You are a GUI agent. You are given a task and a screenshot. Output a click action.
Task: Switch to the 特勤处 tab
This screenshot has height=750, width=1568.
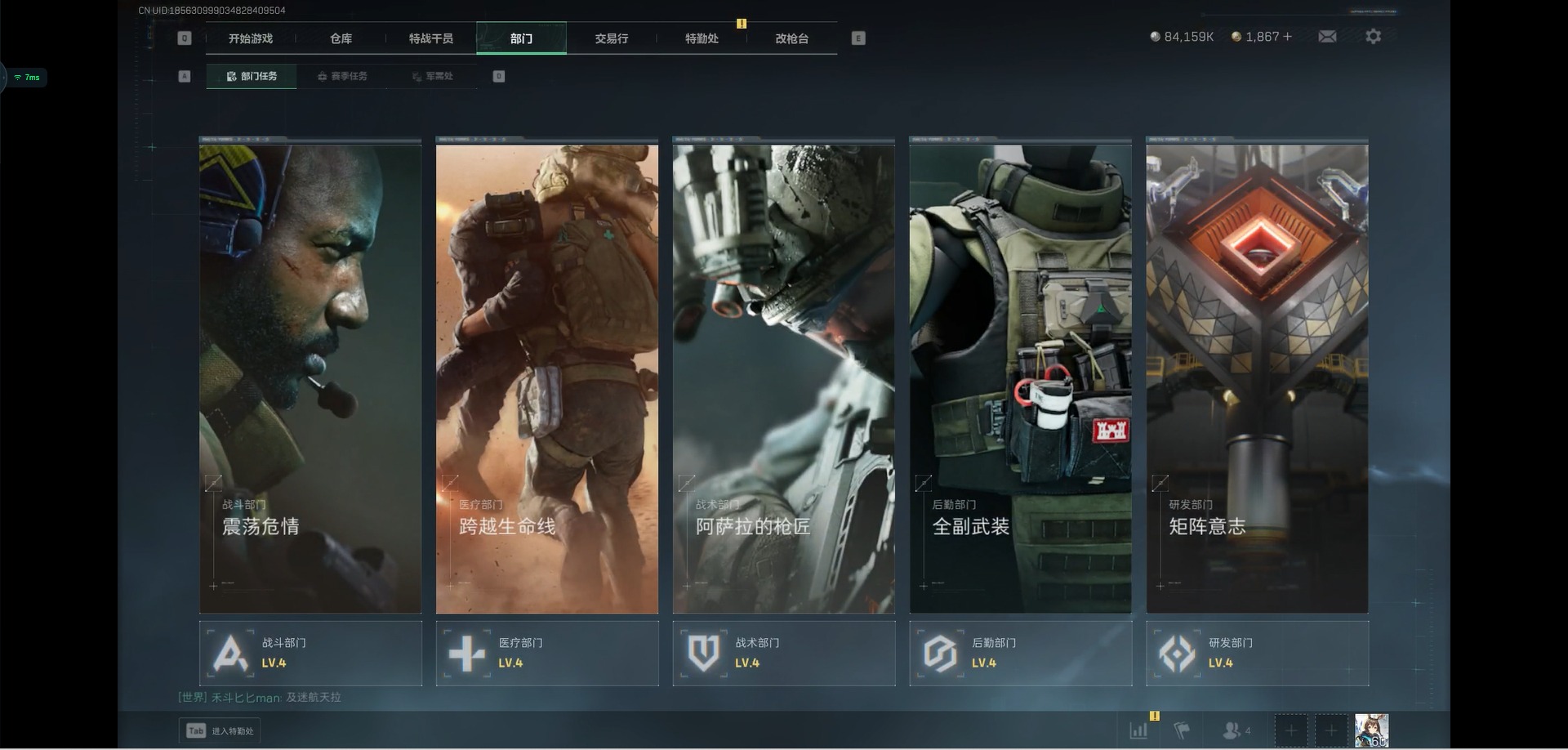(x=702, y=38)
